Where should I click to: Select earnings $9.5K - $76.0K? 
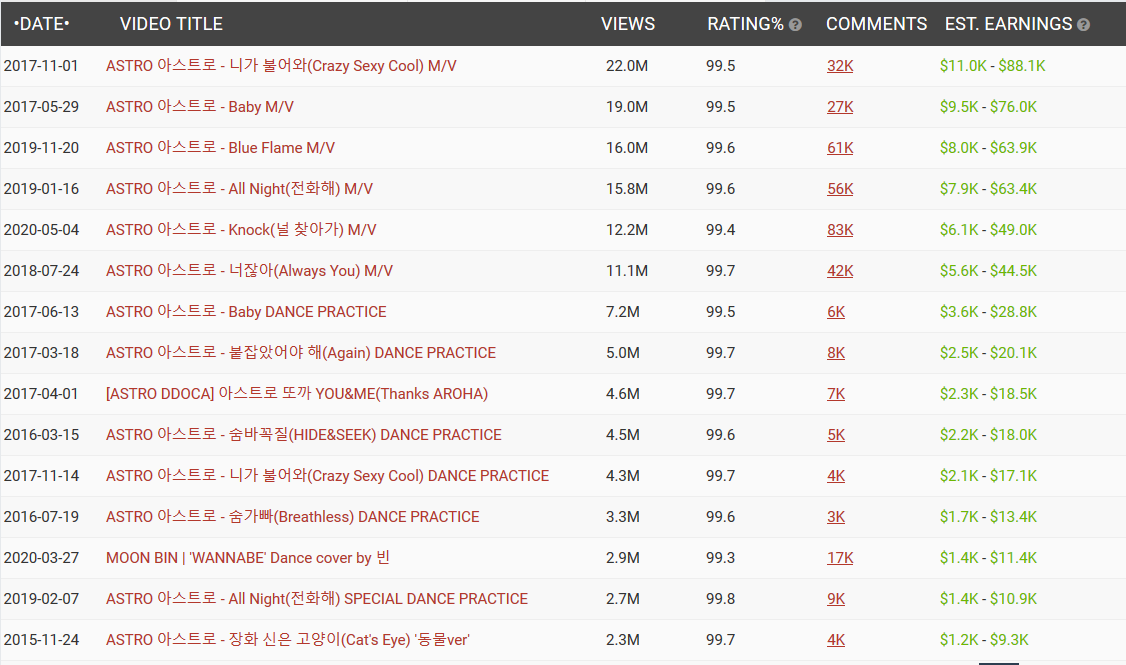pos(988,106)
